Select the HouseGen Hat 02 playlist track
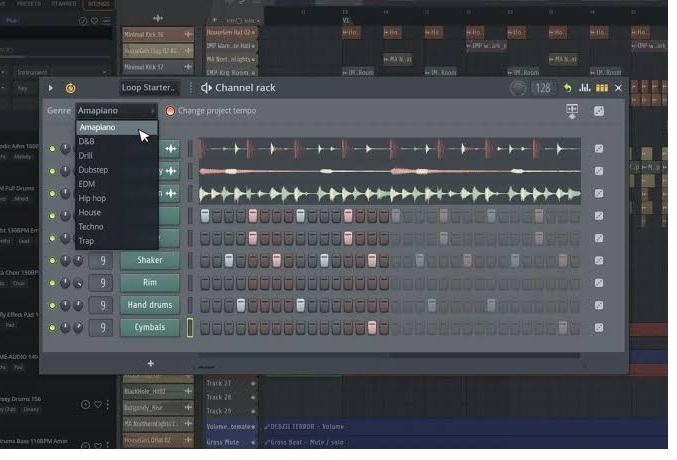The width and height of the screenshot is (677, 460). 231,32
